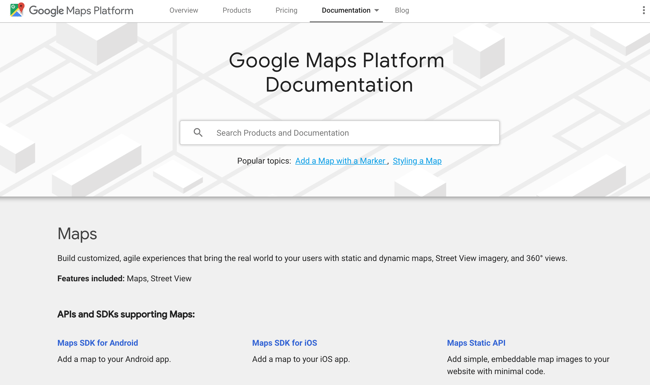Click 'Add simple, embeddable map images' description
Screen dimensions: 650x385
(x=528, y=365)
